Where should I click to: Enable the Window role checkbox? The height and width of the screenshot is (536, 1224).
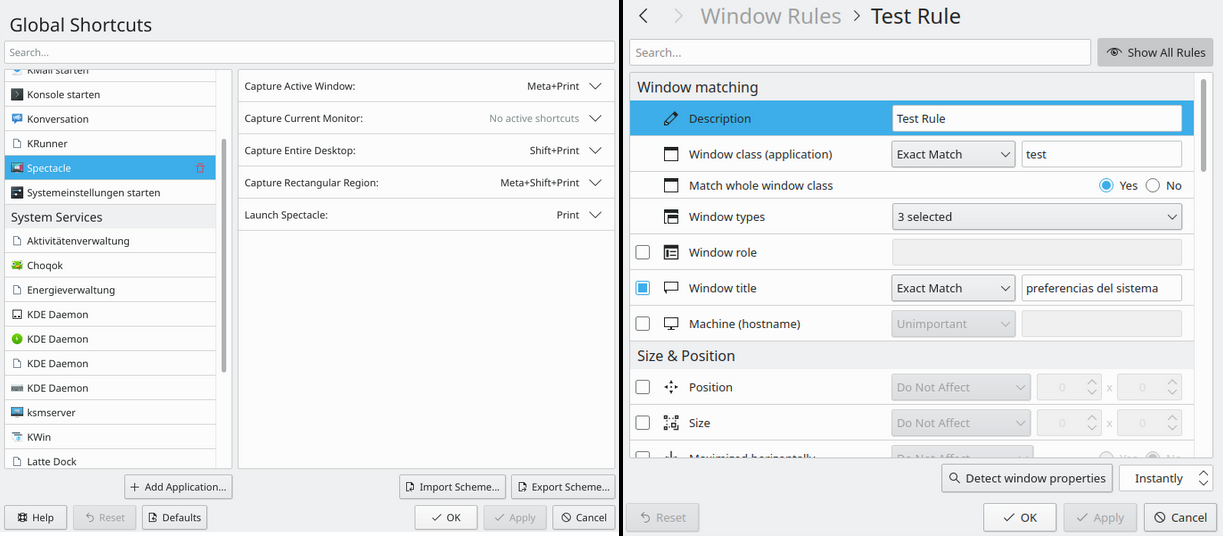coord(643,252)
